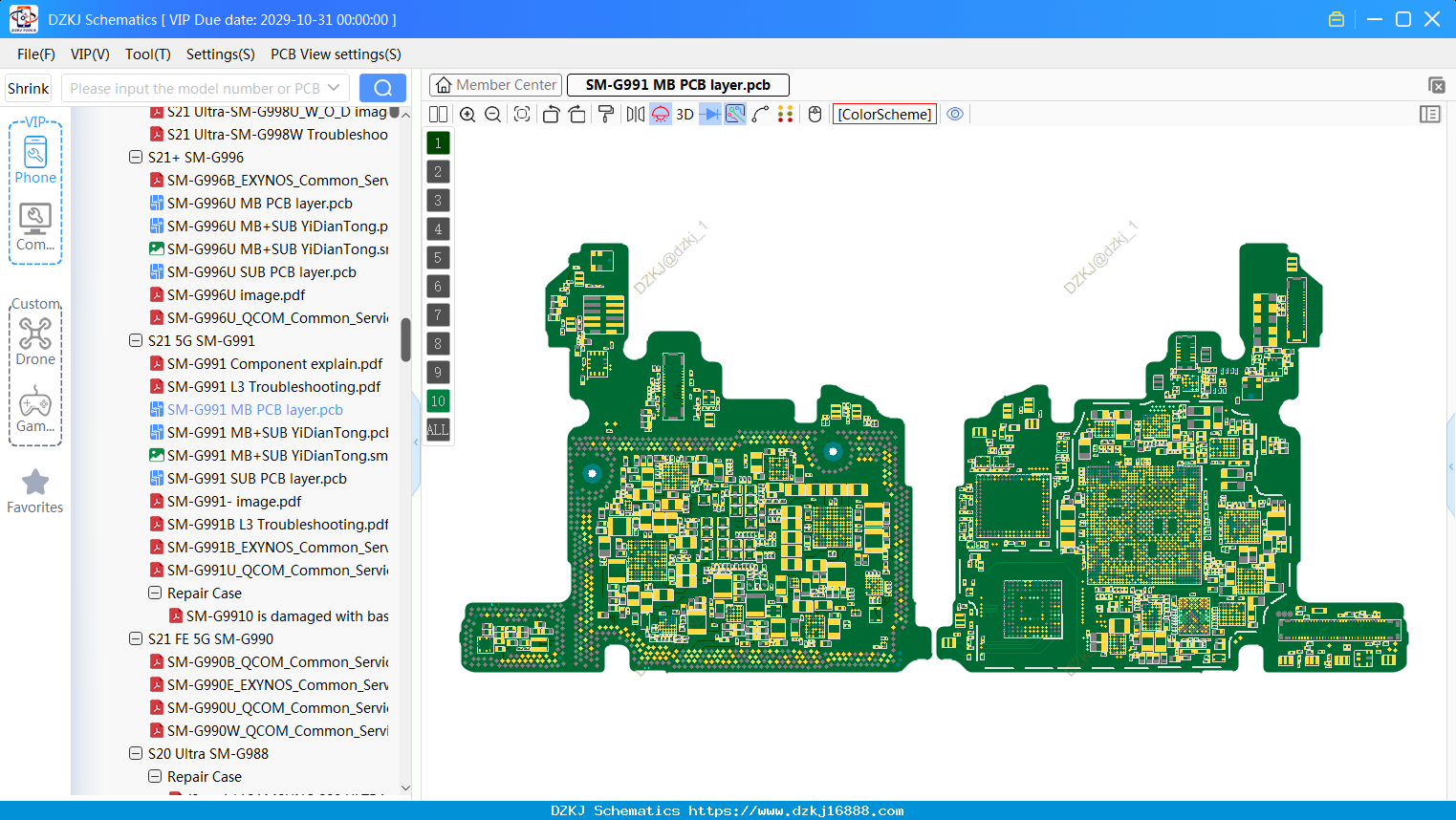Show ALL PCB layers
Image resolution: width=1456 pixels, height=820 pixels.
(438, 430)
